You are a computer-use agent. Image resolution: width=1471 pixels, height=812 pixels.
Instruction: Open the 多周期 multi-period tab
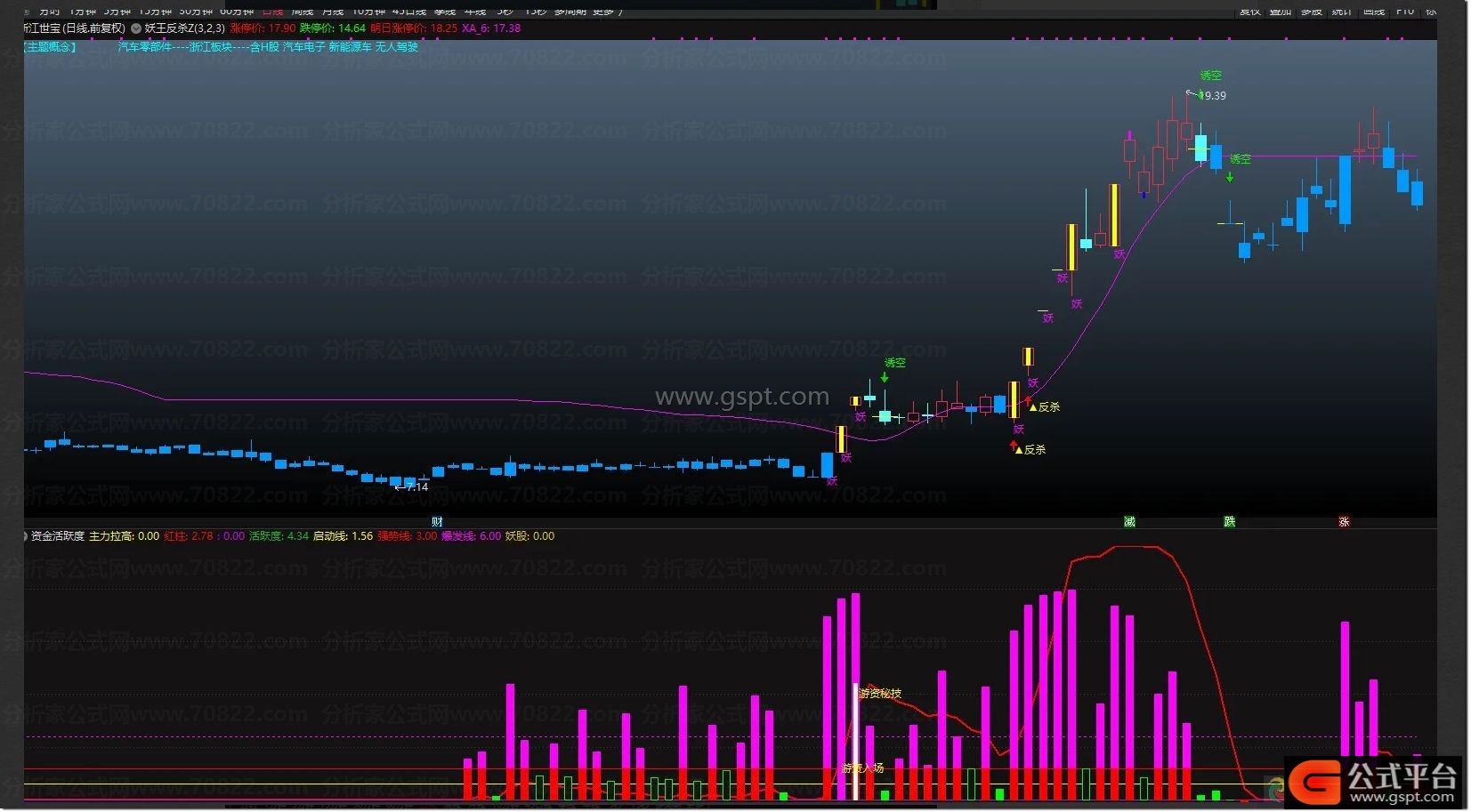point(570,11)
